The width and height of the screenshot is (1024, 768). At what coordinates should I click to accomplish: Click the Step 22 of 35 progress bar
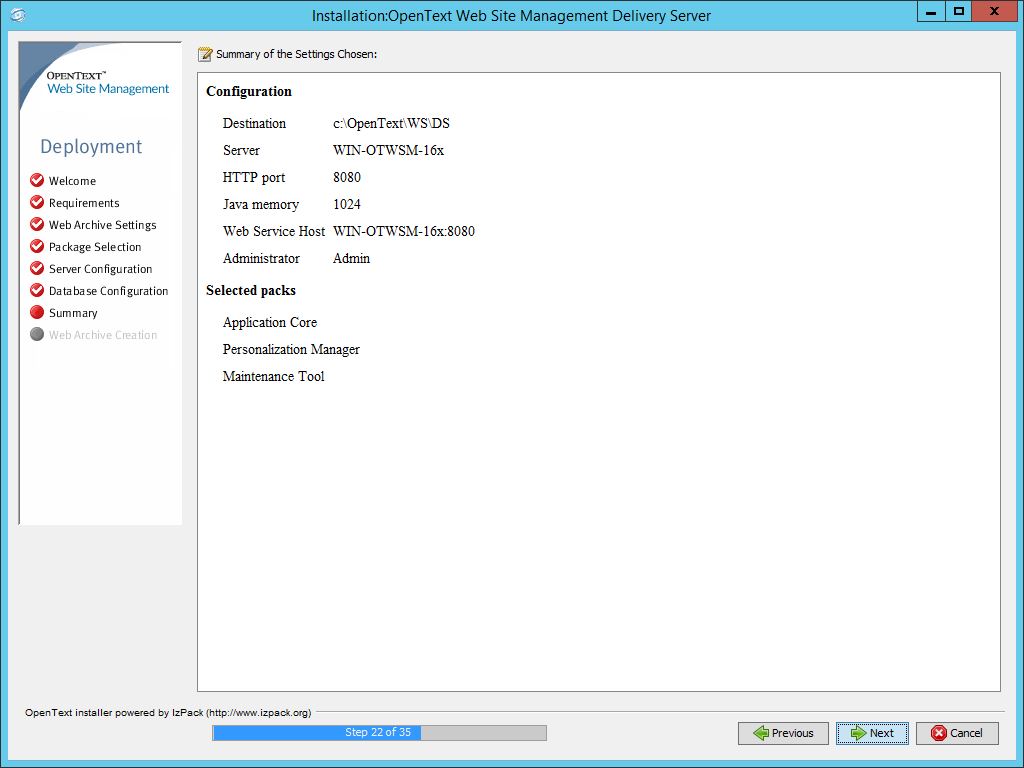pos(379,733)
